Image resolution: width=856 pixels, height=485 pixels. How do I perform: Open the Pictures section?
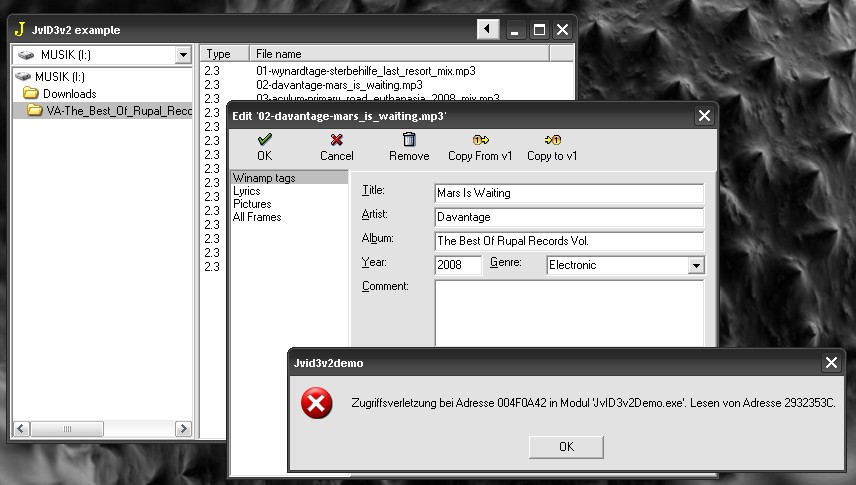252,204
